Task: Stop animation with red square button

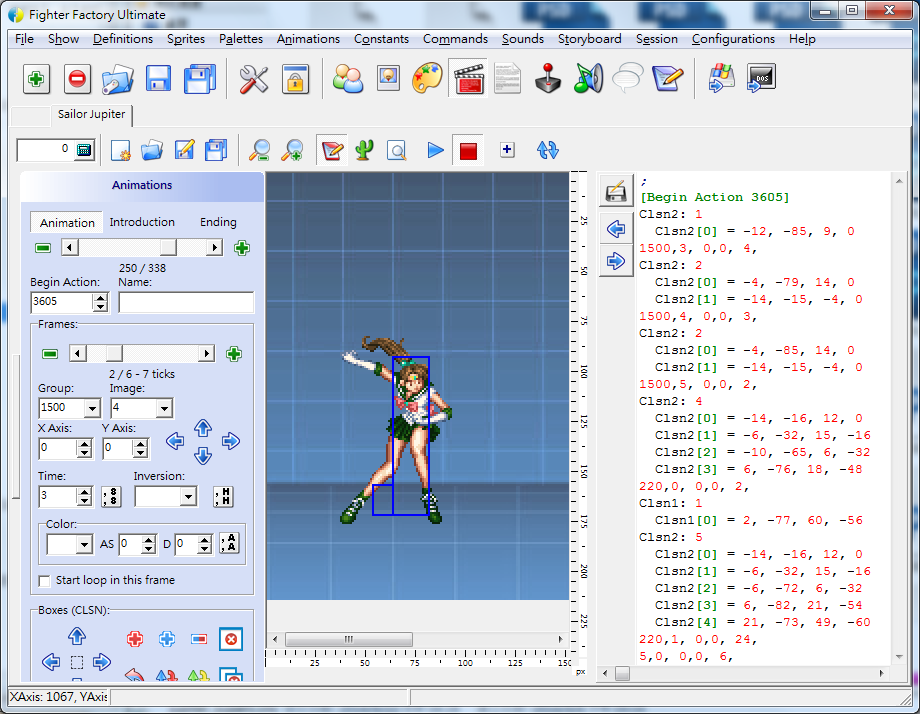Action: 468,151
